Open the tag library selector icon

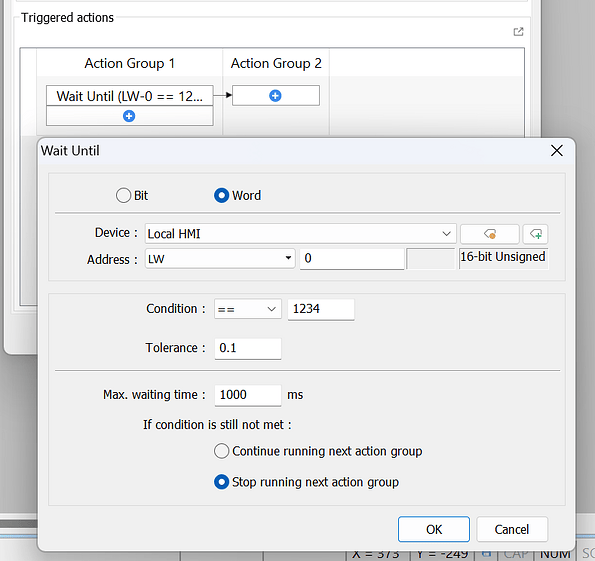tap(490, 234)
